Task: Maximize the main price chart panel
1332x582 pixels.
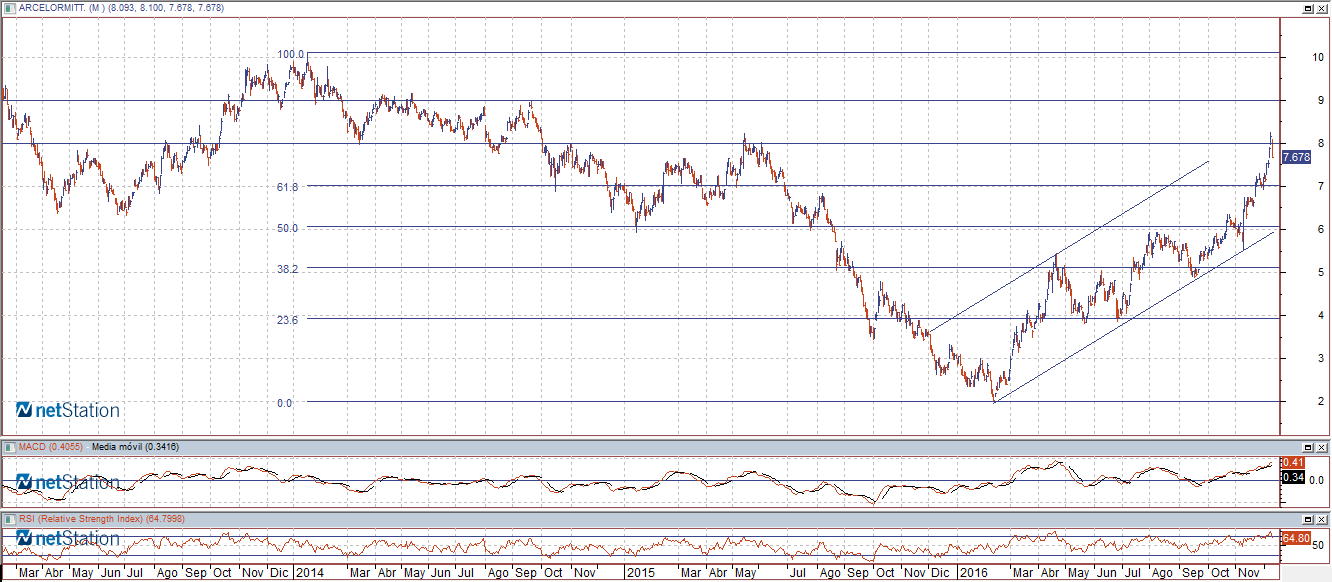Action: (1307, 7)
